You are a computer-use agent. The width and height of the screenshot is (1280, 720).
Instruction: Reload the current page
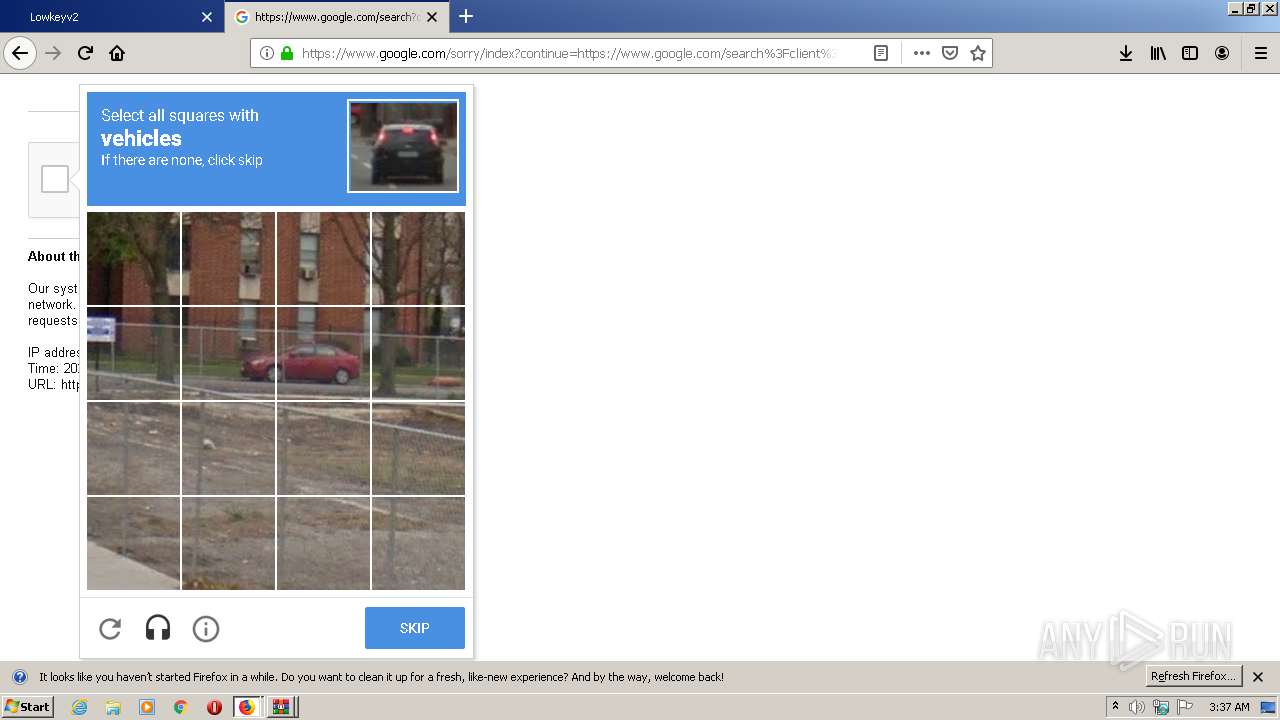point(85,53)
